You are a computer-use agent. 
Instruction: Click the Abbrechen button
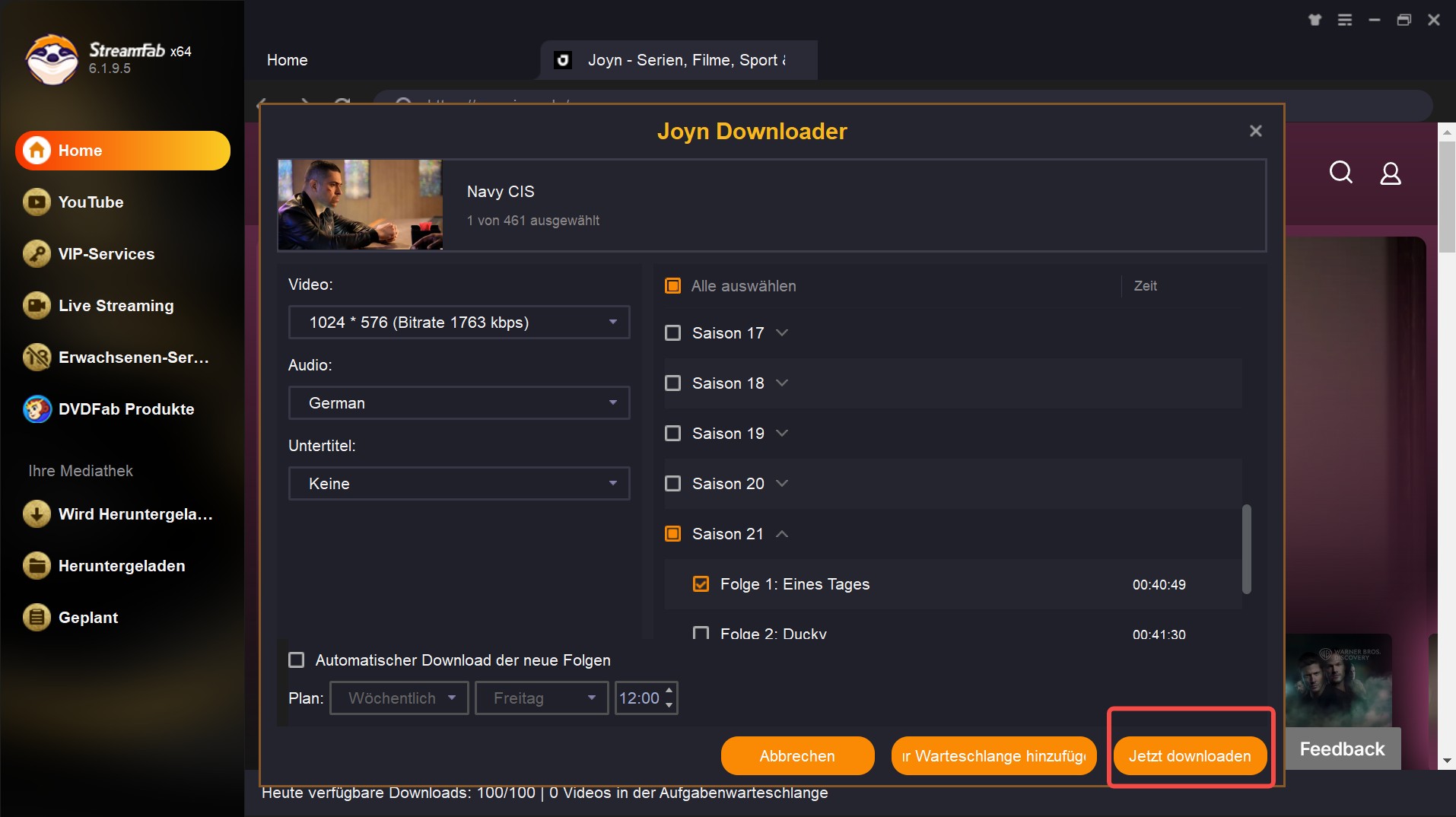point(797,756)
